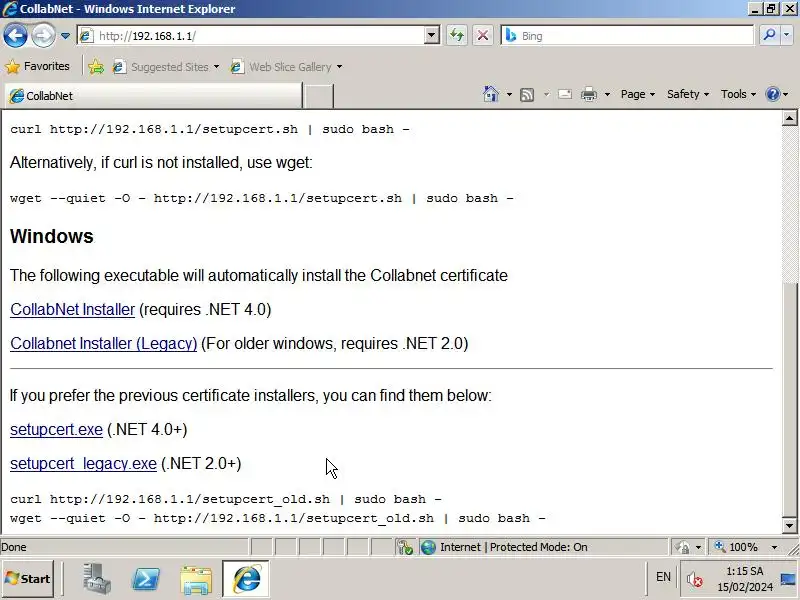Open Suggested Sites in favorites bar
The height and width of the screenshot is (600, 800).
[166, 67]
